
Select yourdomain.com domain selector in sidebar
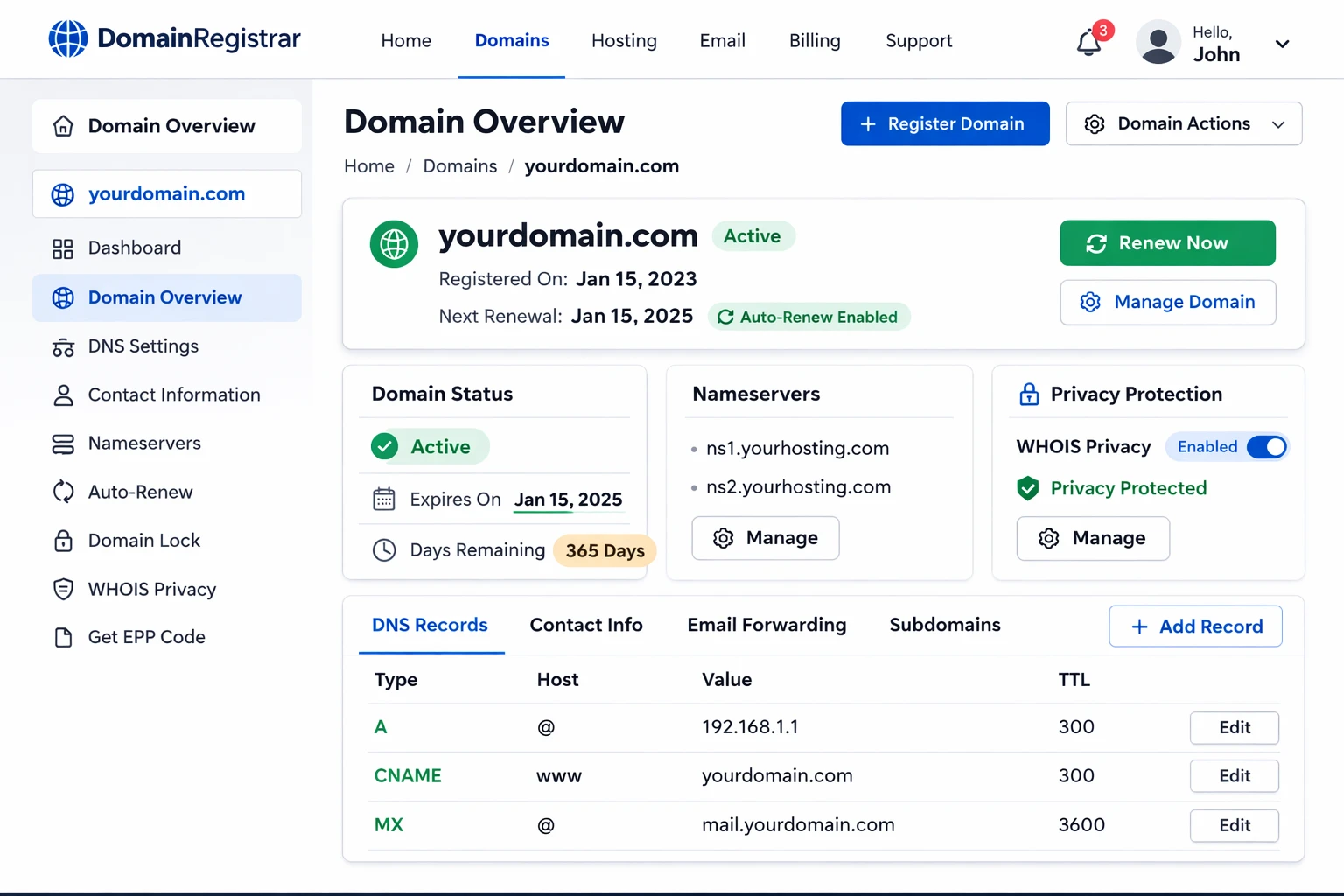(166, 193)
